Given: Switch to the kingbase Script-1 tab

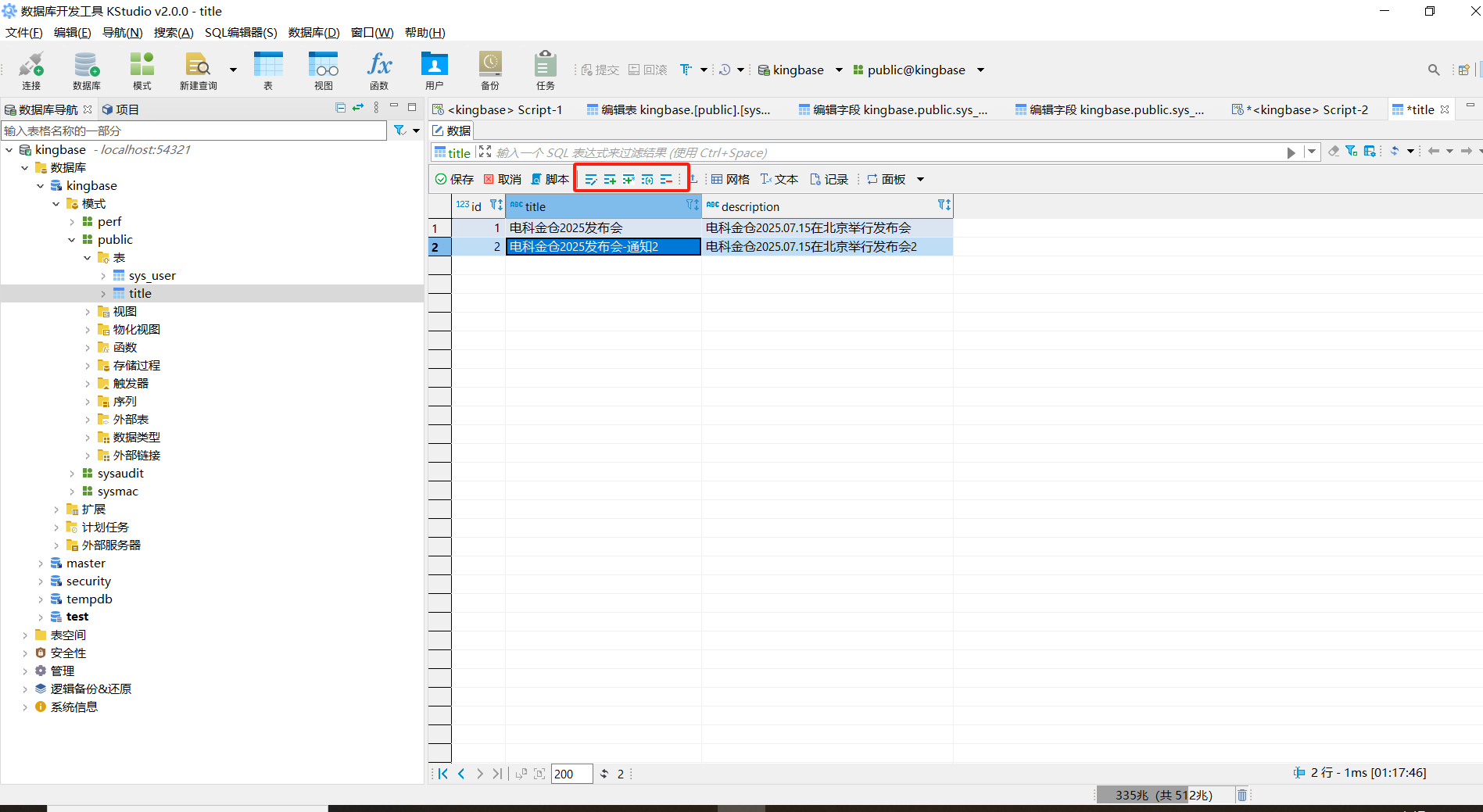Looking at the screenshot, I should tap(498, 109).
